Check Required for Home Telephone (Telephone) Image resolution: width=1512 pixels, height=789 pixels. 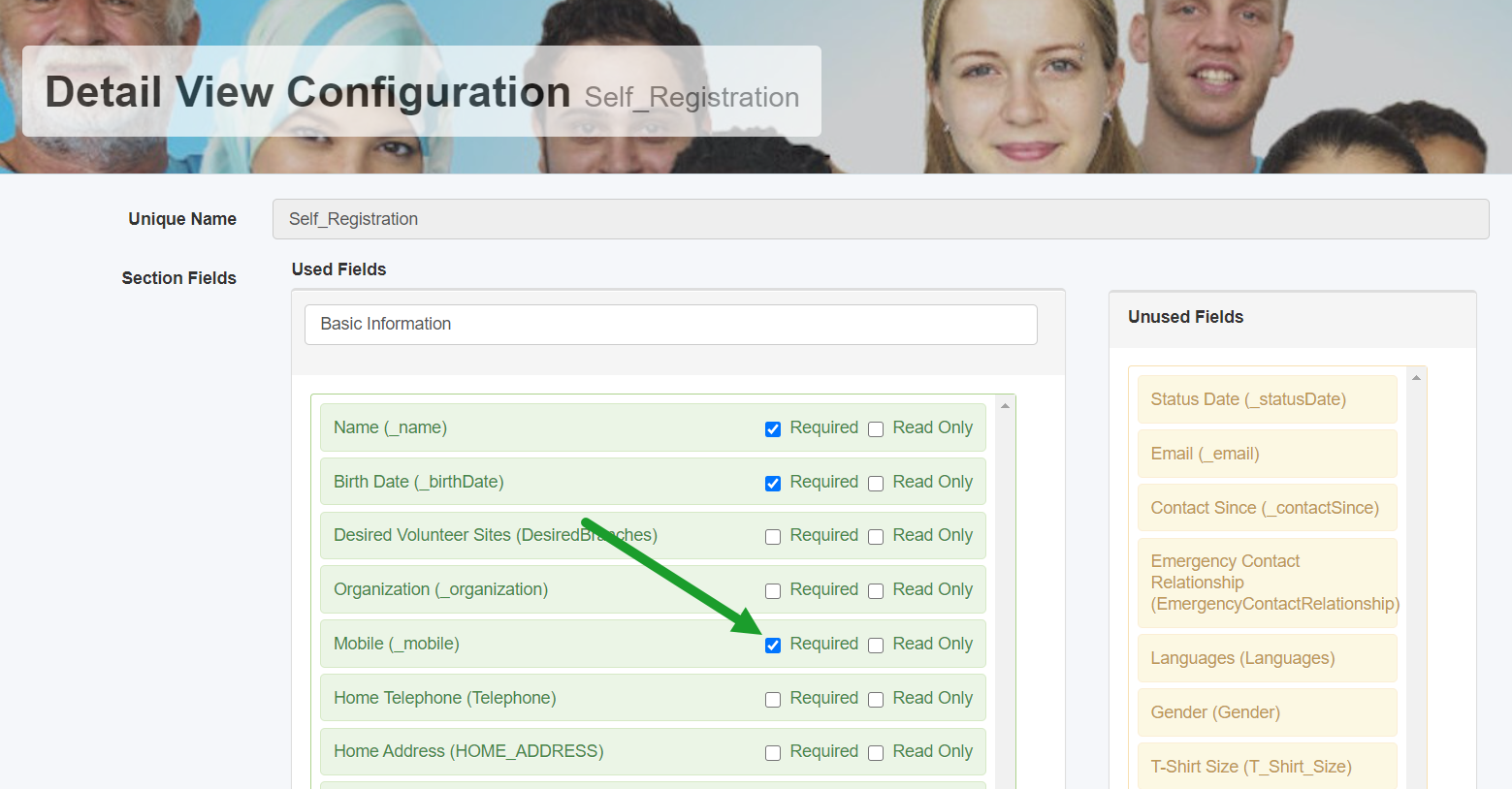pos(773,700)
